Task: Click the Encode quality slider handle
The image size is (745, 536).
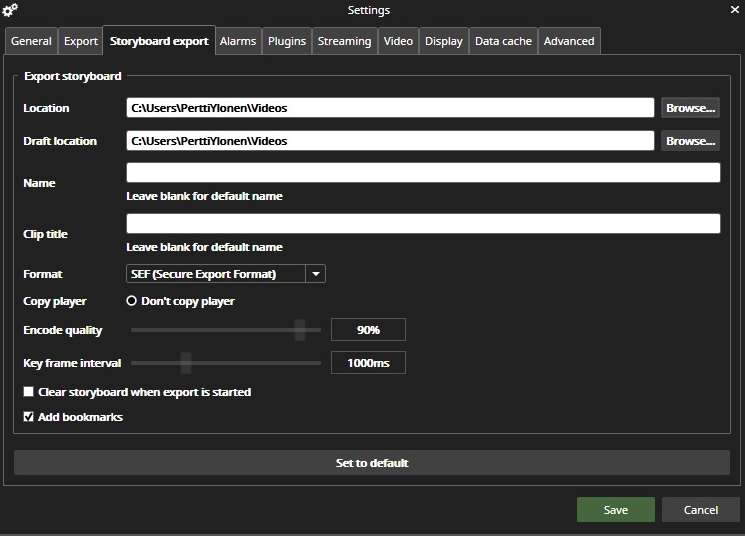Action: (300, 330)
